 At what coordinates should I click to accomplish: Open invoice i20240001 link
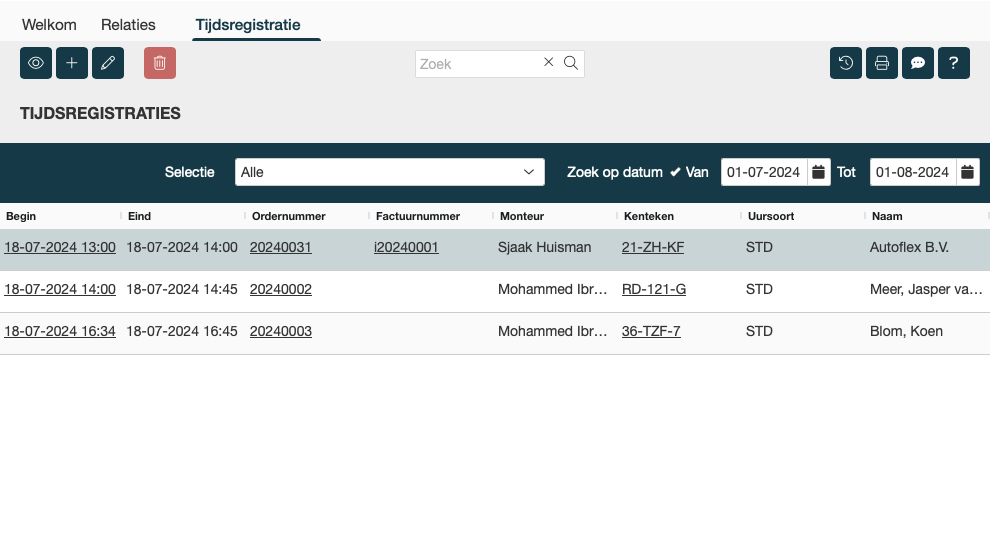[x=406, y=247]
